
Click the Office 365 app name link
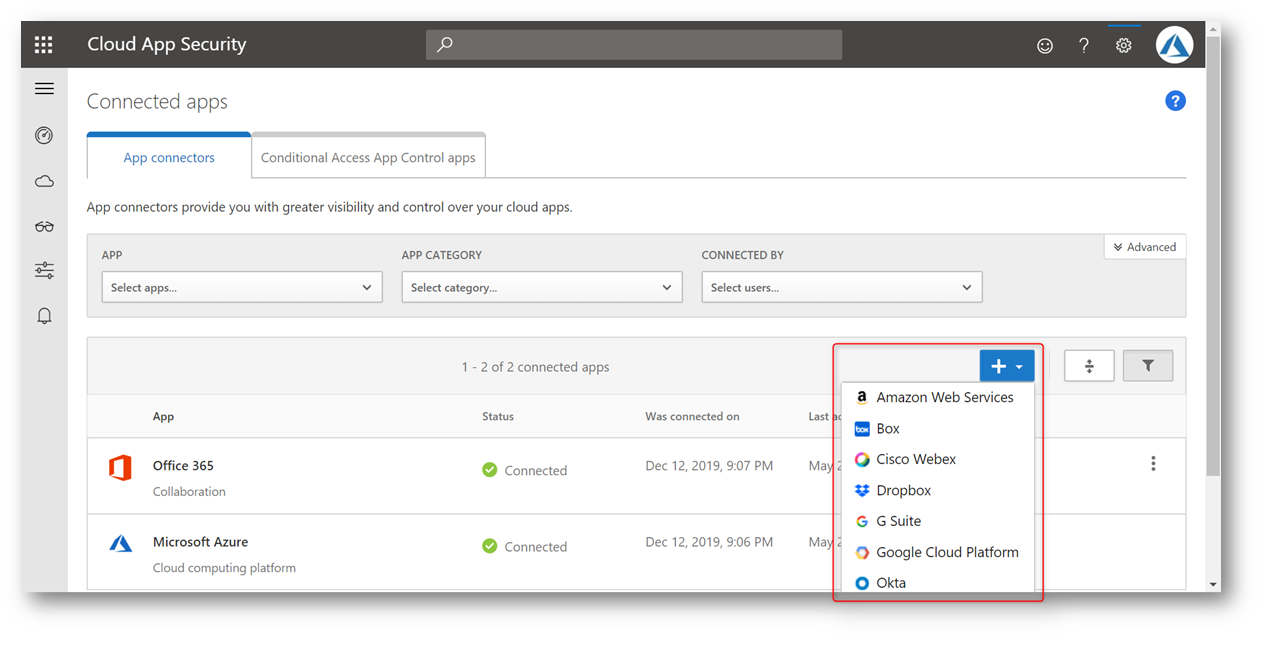click(x=183, y=465)
